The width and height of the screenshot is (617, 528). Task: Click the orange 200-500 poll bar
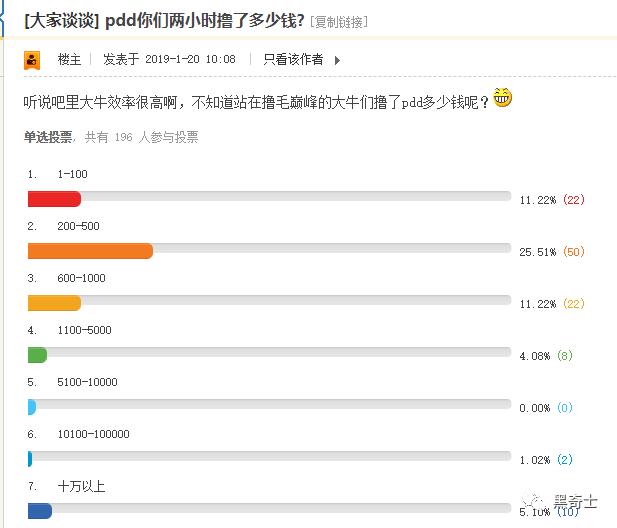click(90, 251)
